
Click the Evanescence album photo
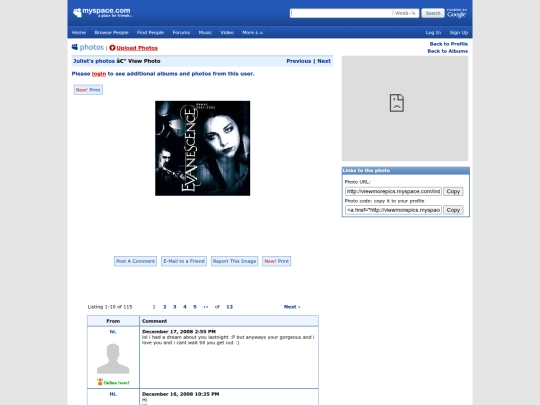click(202, 148)
